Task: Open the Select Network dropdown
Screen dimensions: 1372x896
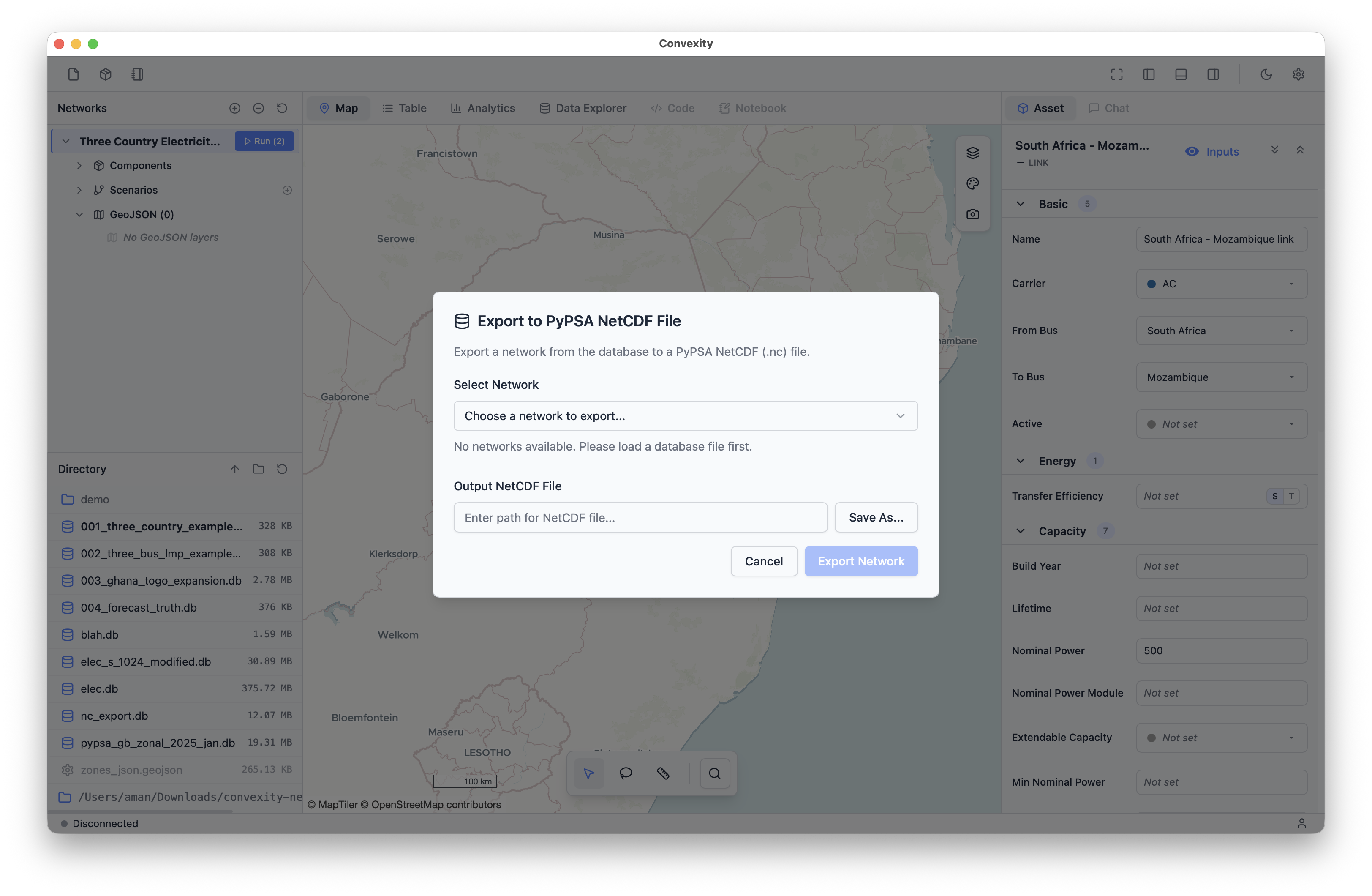Action: (686, 416)
